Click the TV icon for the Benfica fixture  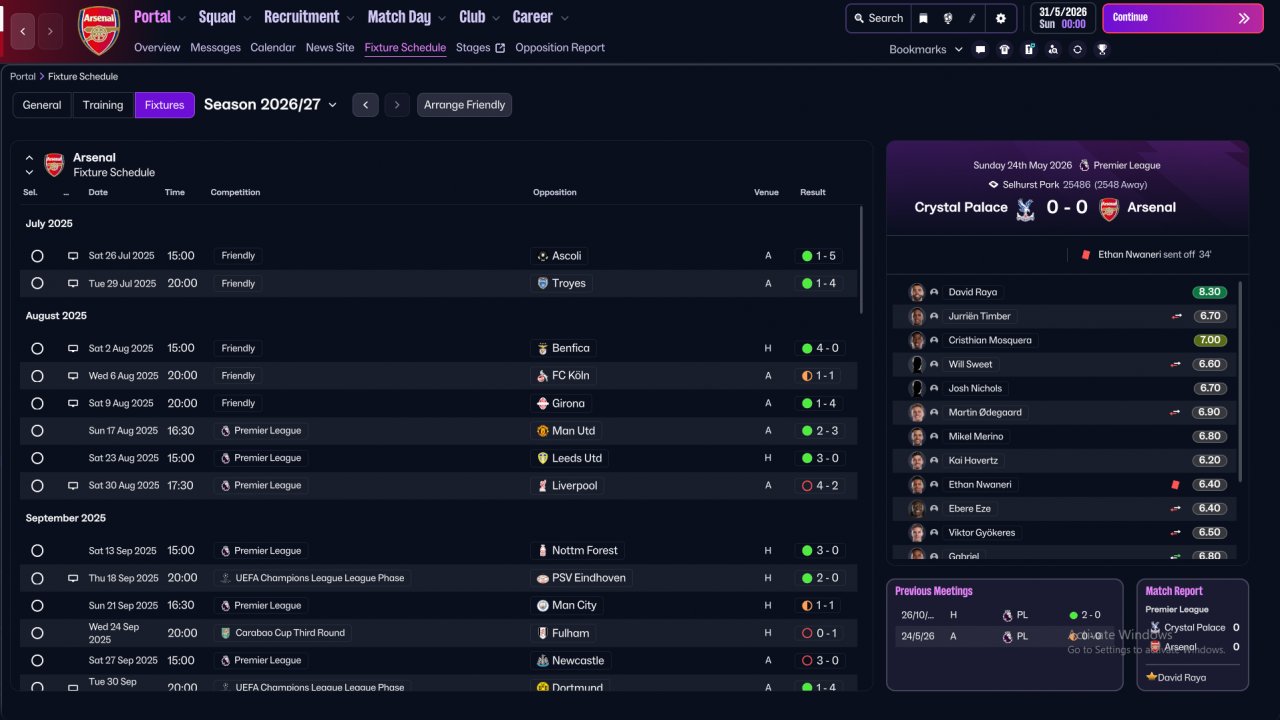click(73, 349)
